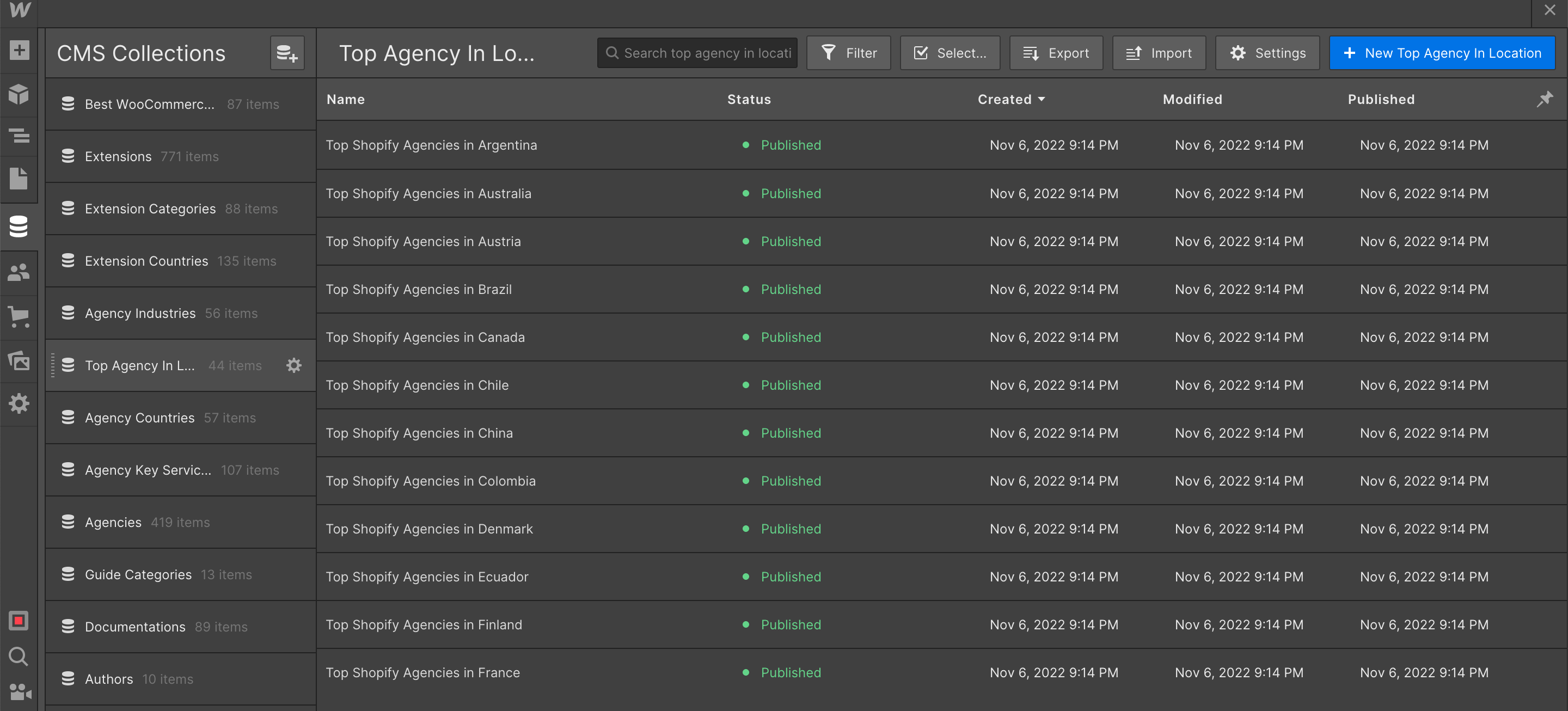The image size is (1568, 711).
Task: Open the Filter options
Action: (x=849, y=53)
